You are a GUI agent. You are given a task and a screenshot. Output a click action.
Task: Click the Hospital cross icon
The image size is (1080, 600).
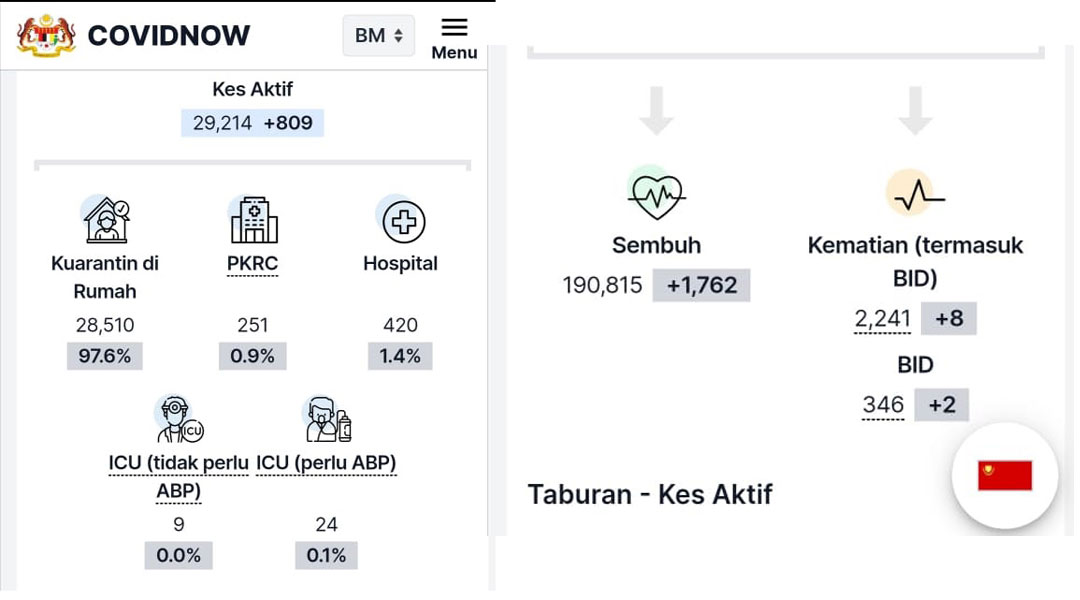point(402,220)
